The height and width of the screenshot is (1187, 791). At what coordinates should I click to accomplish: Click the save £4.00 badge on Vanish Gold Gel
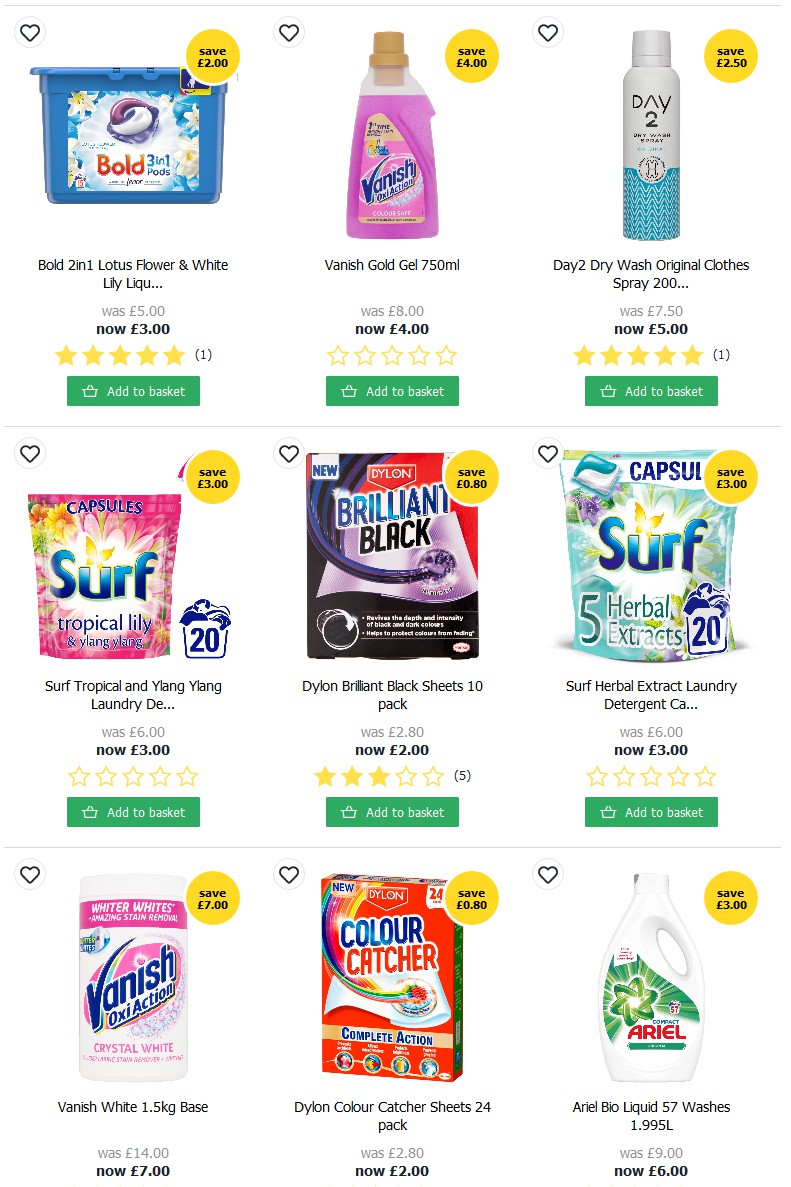click(472, 57)
